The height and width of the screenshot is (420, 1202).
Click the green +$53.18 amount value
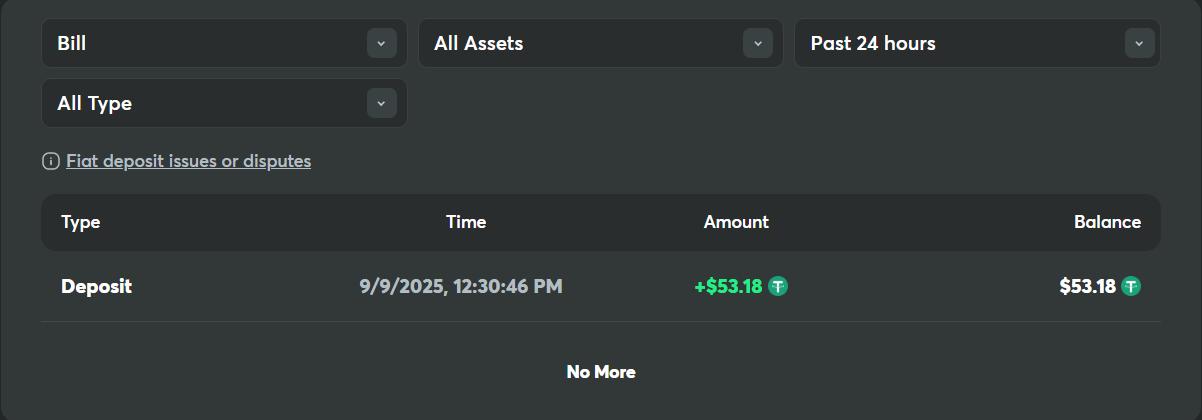coord(728,287)
